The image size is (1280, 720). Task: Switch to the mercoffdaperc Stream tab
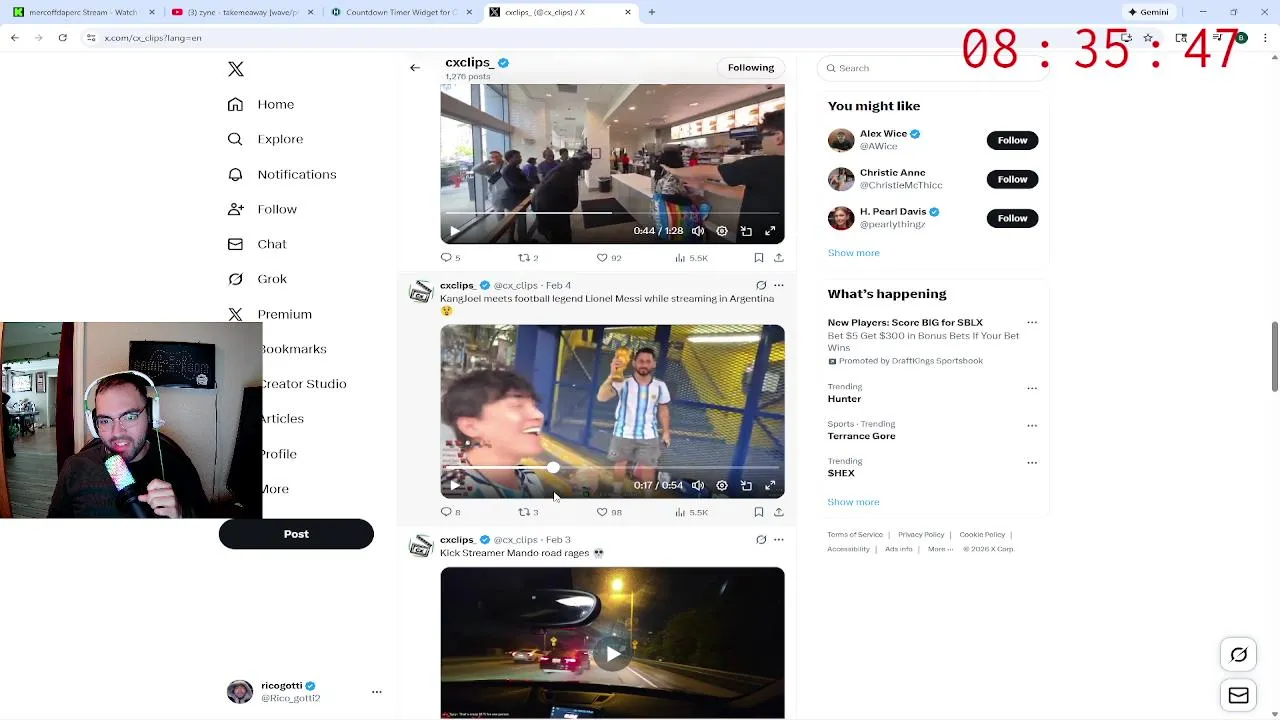83,12
